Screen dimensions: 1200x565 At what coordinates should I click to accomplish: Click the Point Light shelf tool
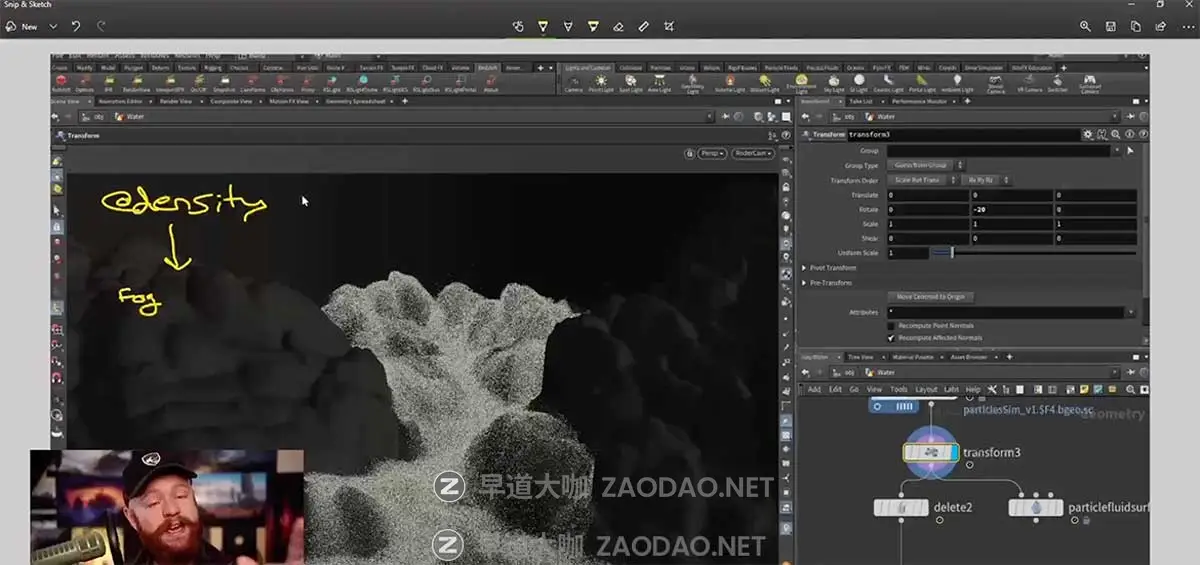[601, 84]
